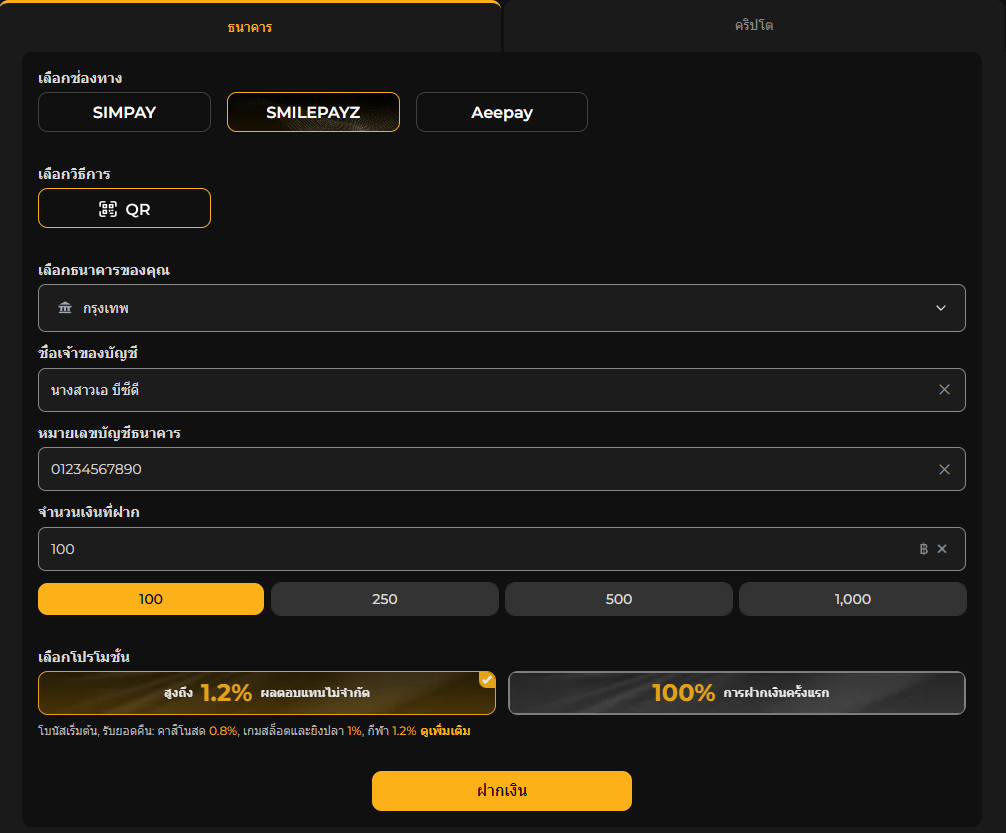
Task: Choose the Aeepay payment channel
Action: 501,112
